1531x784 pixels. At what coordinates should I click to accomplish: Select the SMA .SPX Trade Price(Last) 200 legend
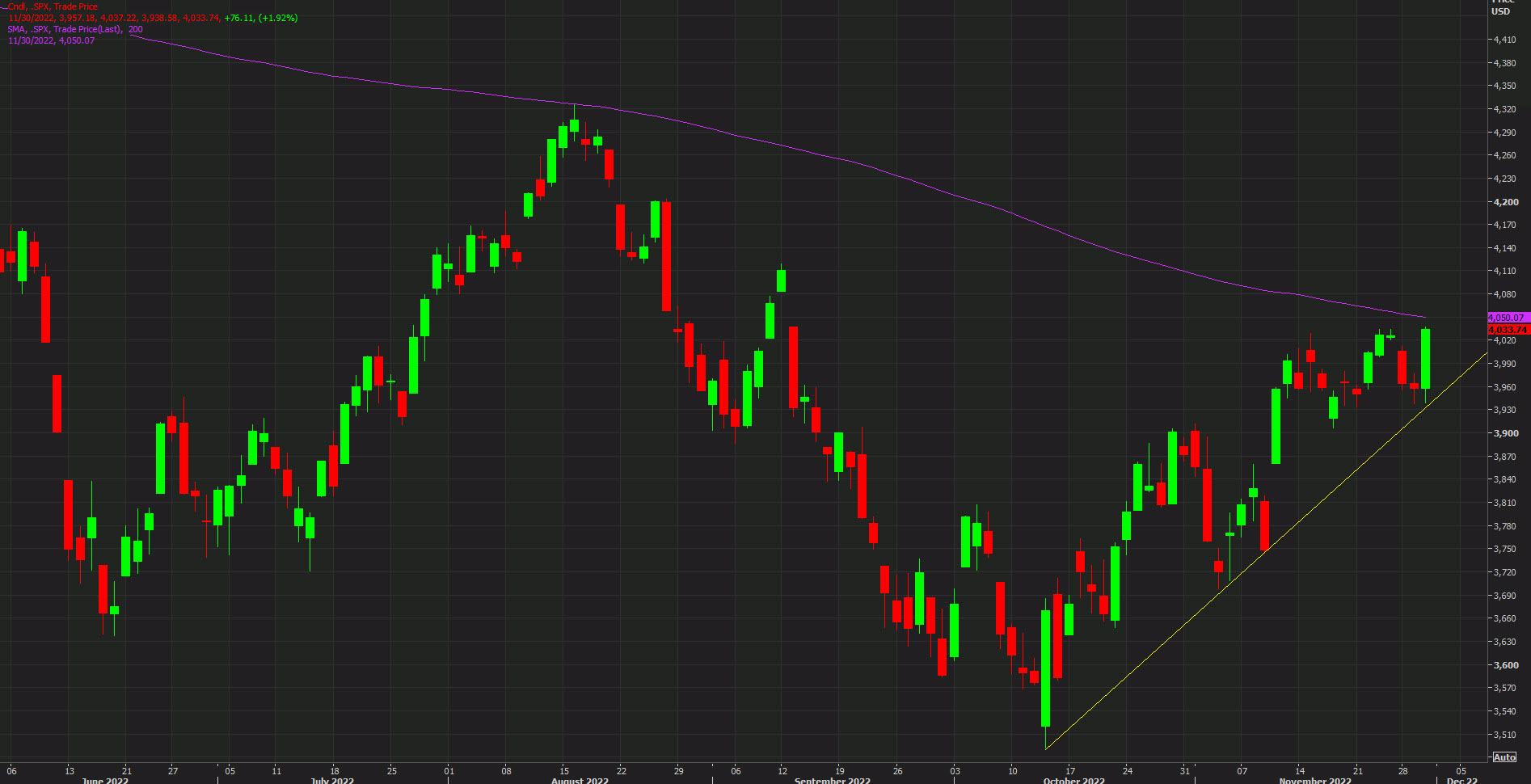coord(73,28)
